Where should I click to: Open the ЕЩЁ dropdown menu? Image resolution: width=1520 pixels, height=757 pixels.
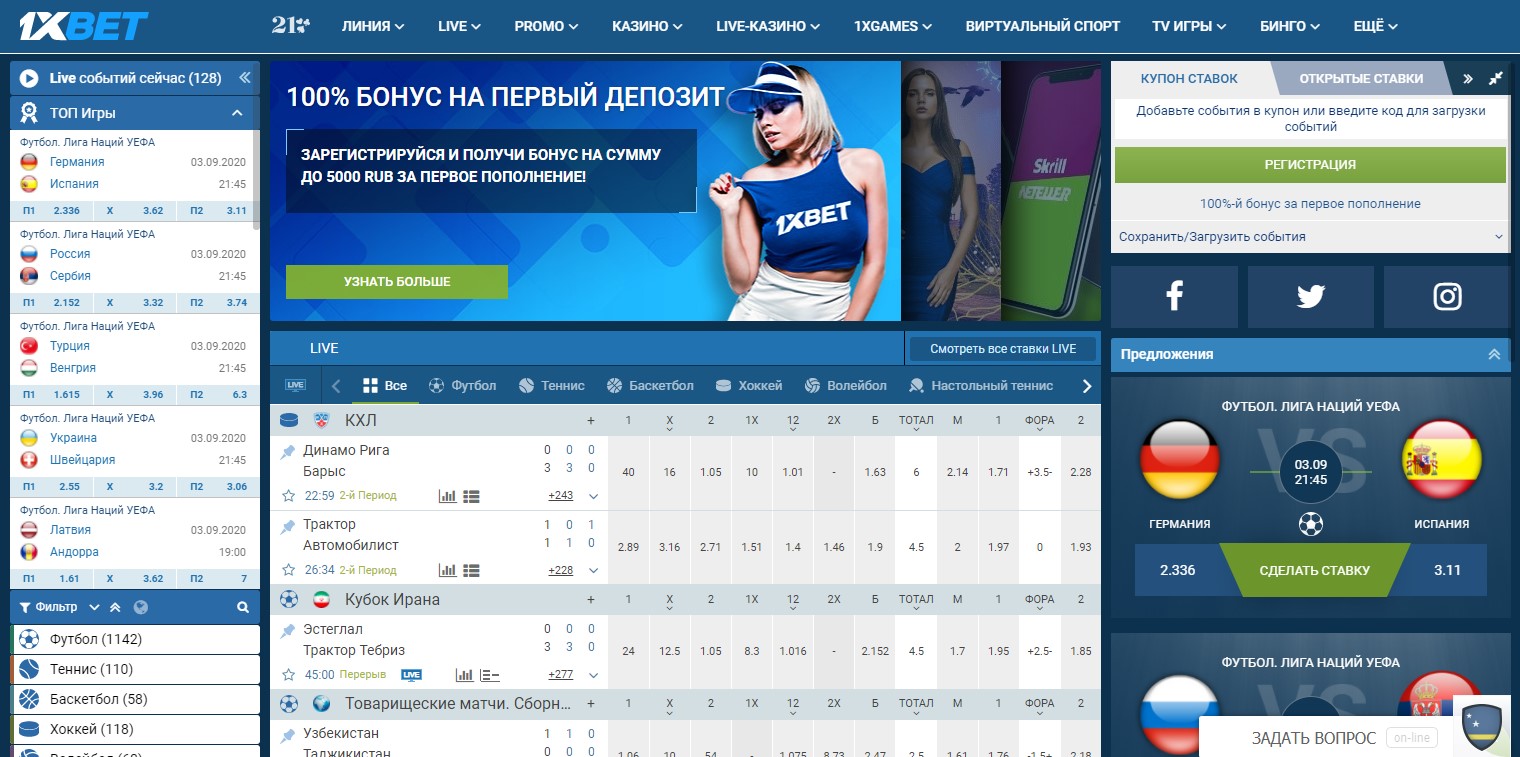[x=1376, y=26]
